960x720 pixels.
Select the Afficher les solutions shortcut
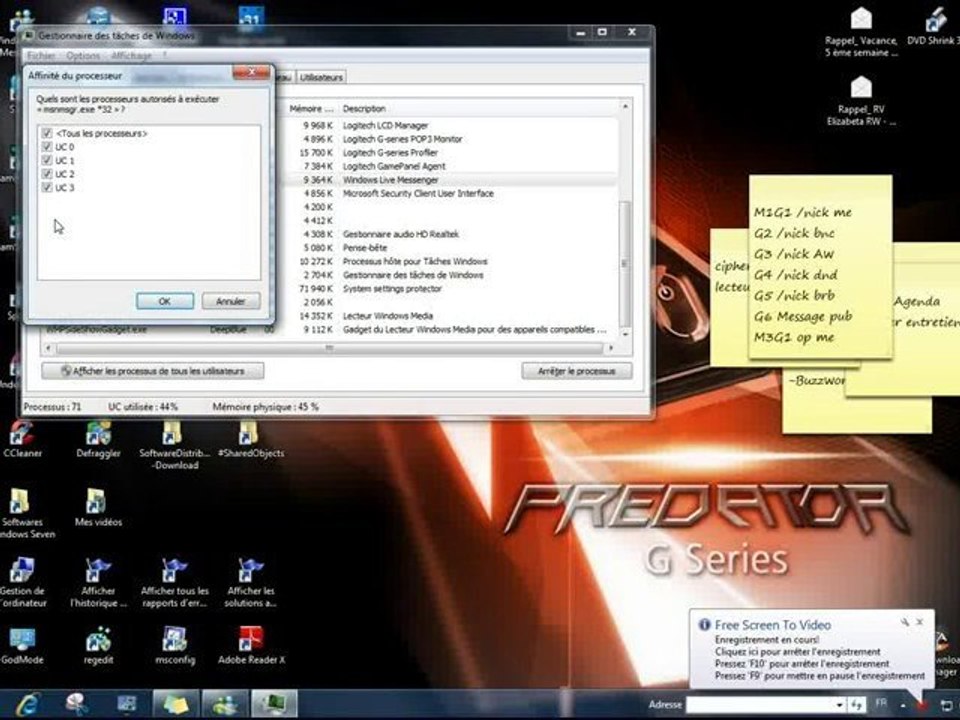[x=250, y=582]
